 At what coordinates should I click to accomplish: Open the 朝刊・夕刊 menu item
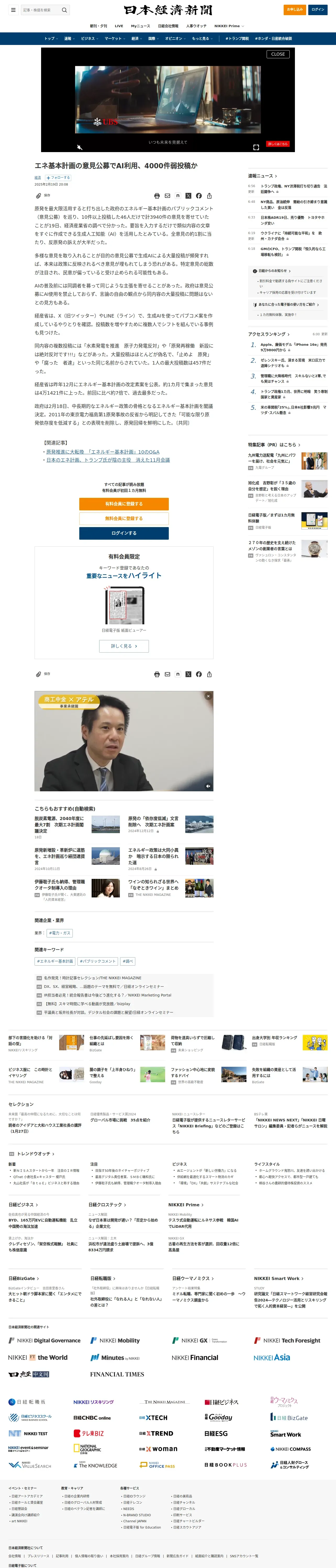pos(98,26)
